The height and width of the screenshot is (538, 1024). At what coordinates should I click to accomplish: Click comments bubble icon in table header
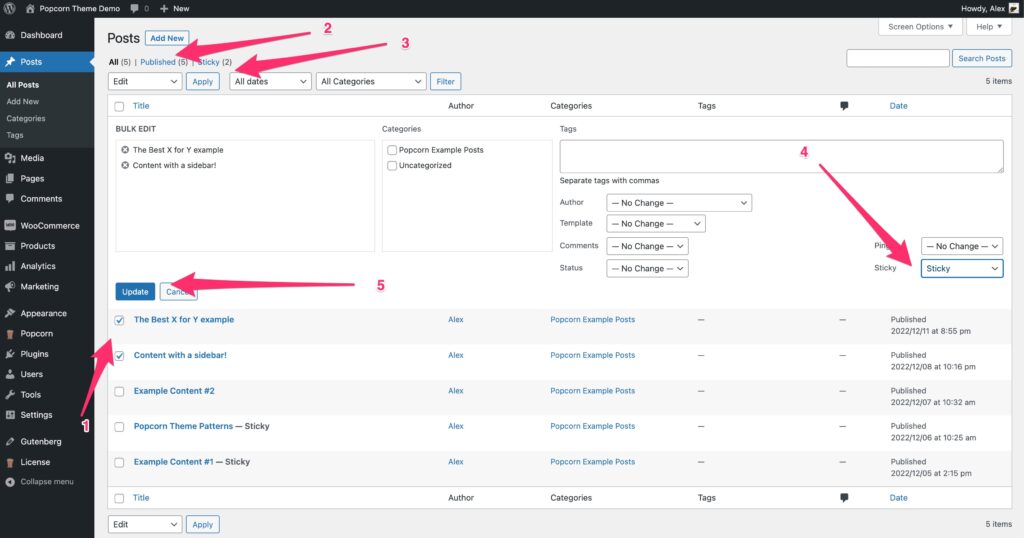coord(844,106)
